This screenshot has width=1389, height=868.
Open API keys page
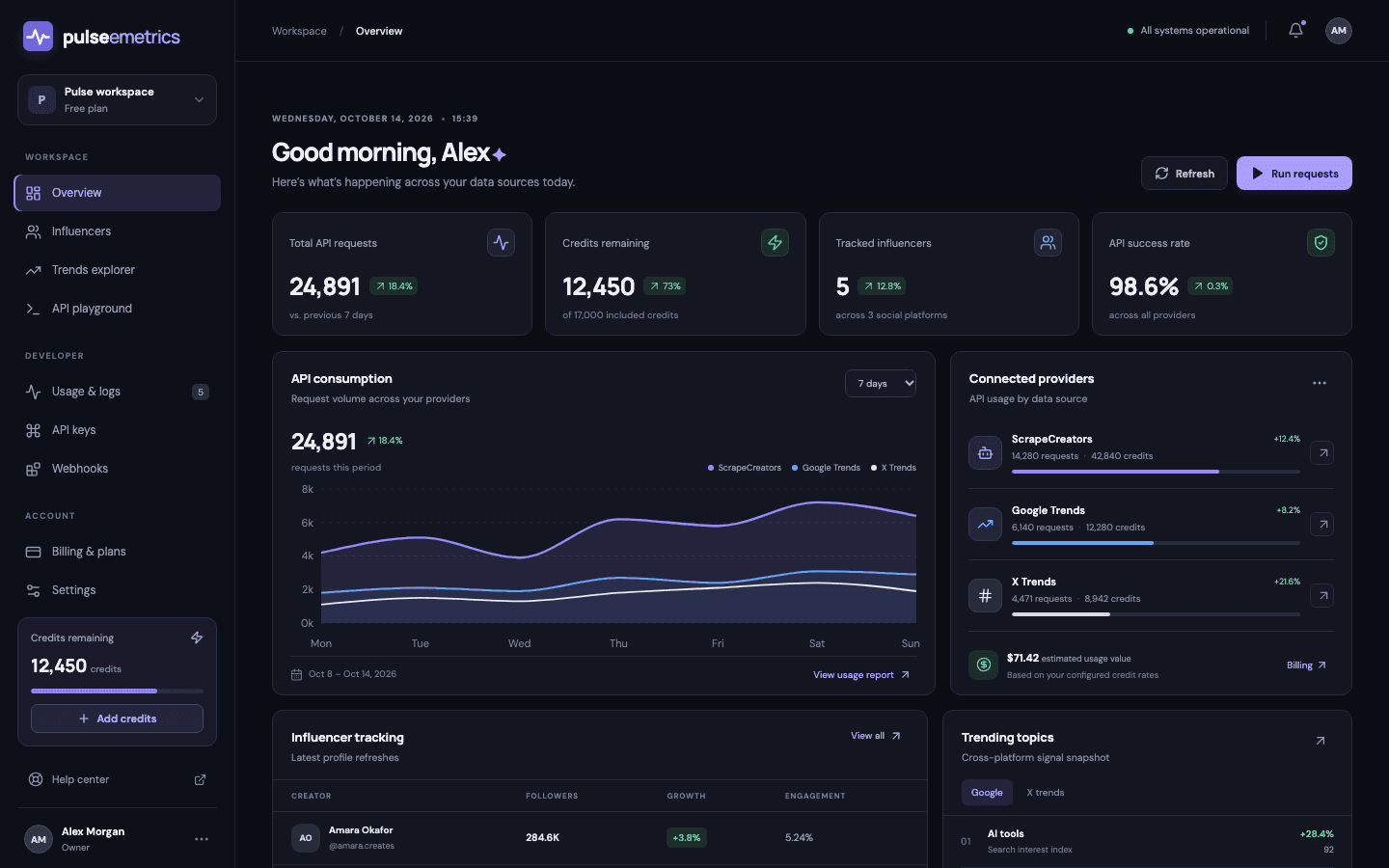[117, 430]
